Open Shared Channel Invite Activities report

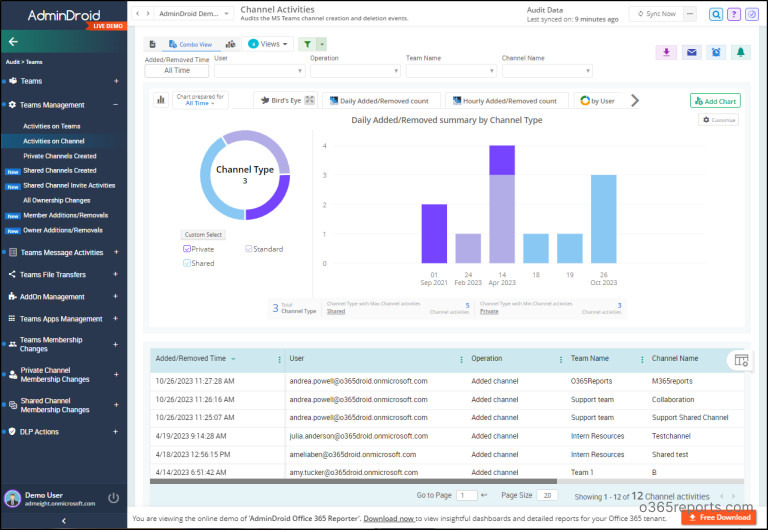[69, 185]
